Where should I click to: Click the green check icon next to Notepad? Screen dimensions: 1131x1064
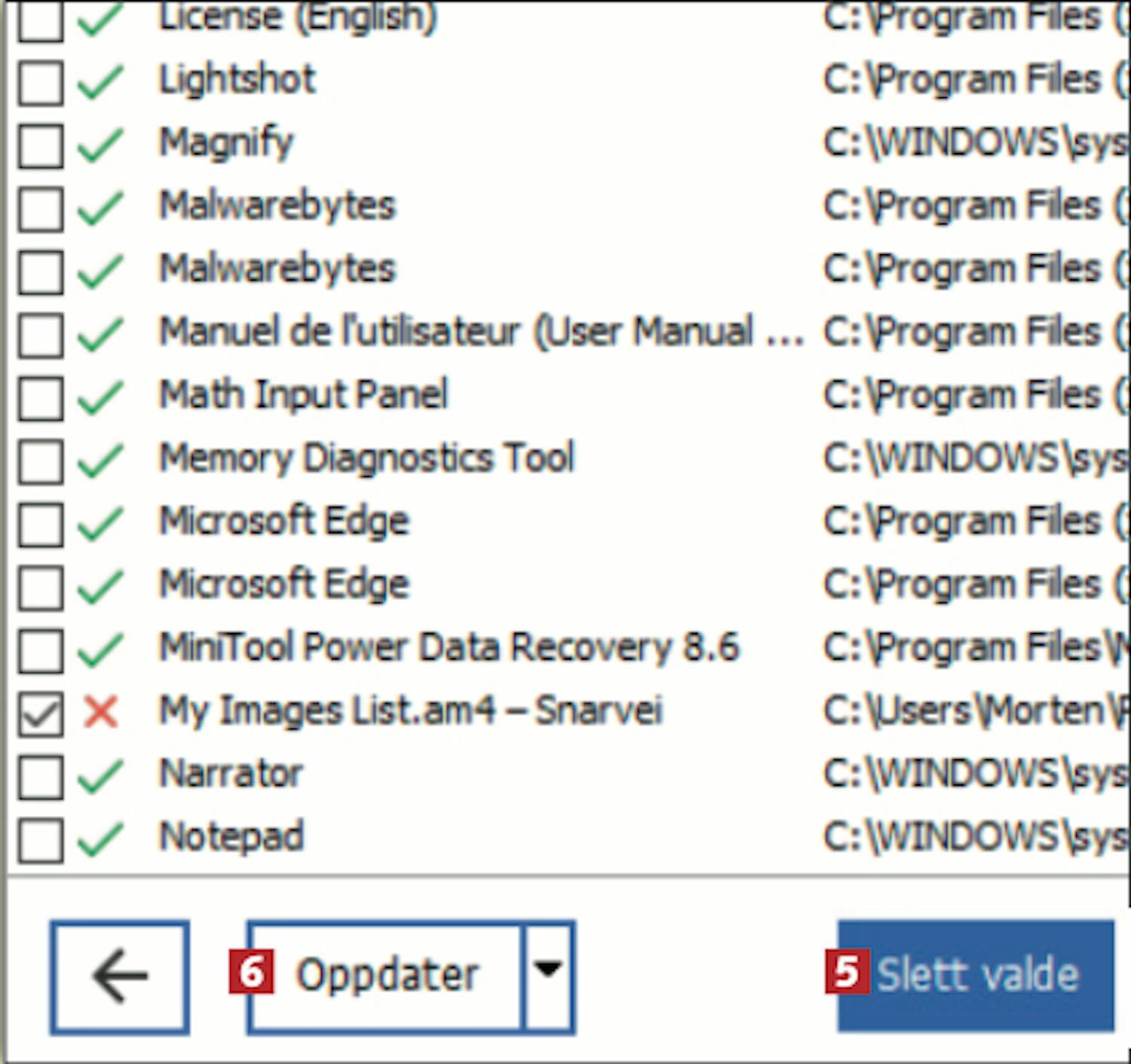coord(100,839)
